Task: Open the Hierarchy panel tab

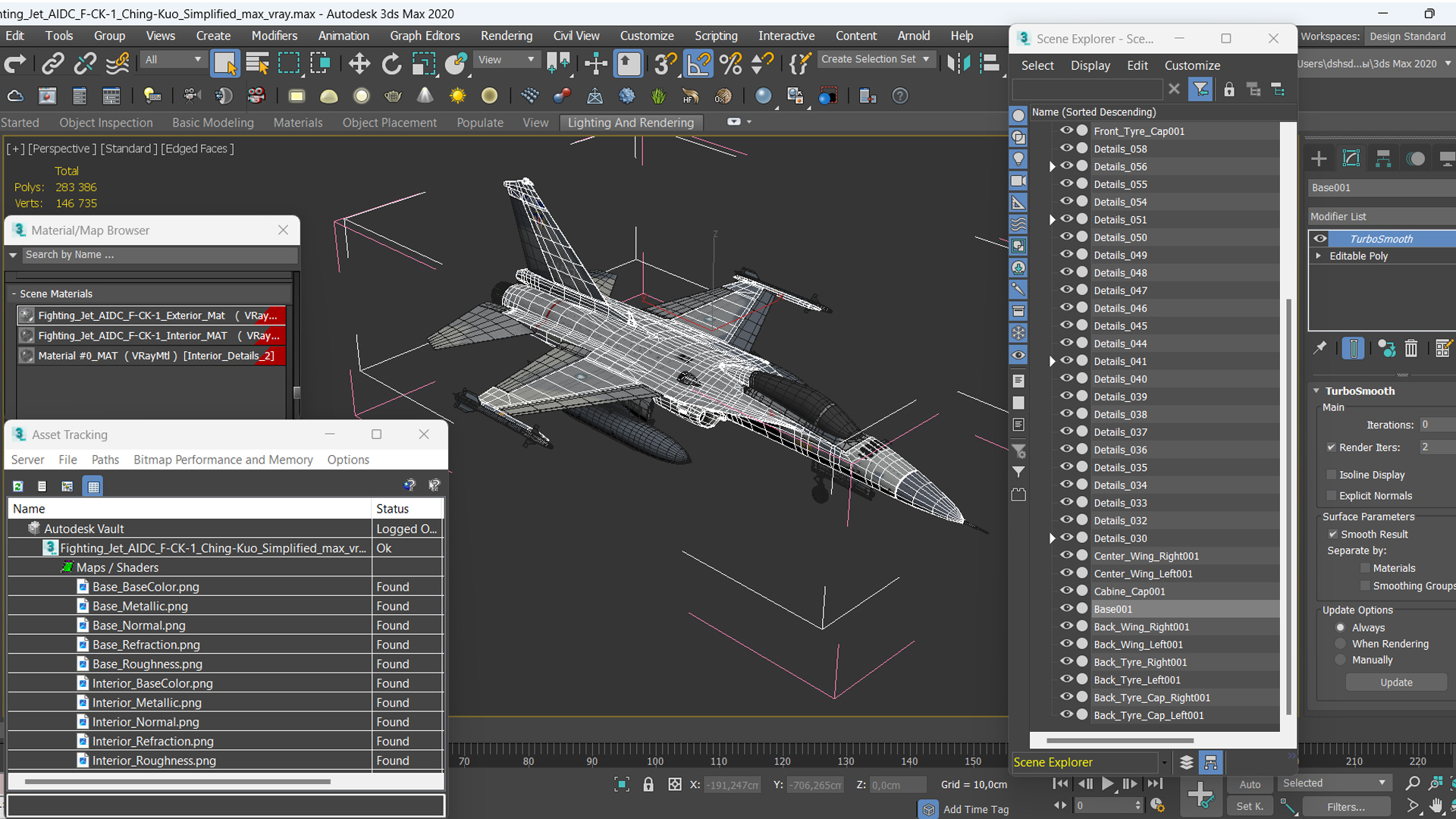Action: tap(1383, 158)
